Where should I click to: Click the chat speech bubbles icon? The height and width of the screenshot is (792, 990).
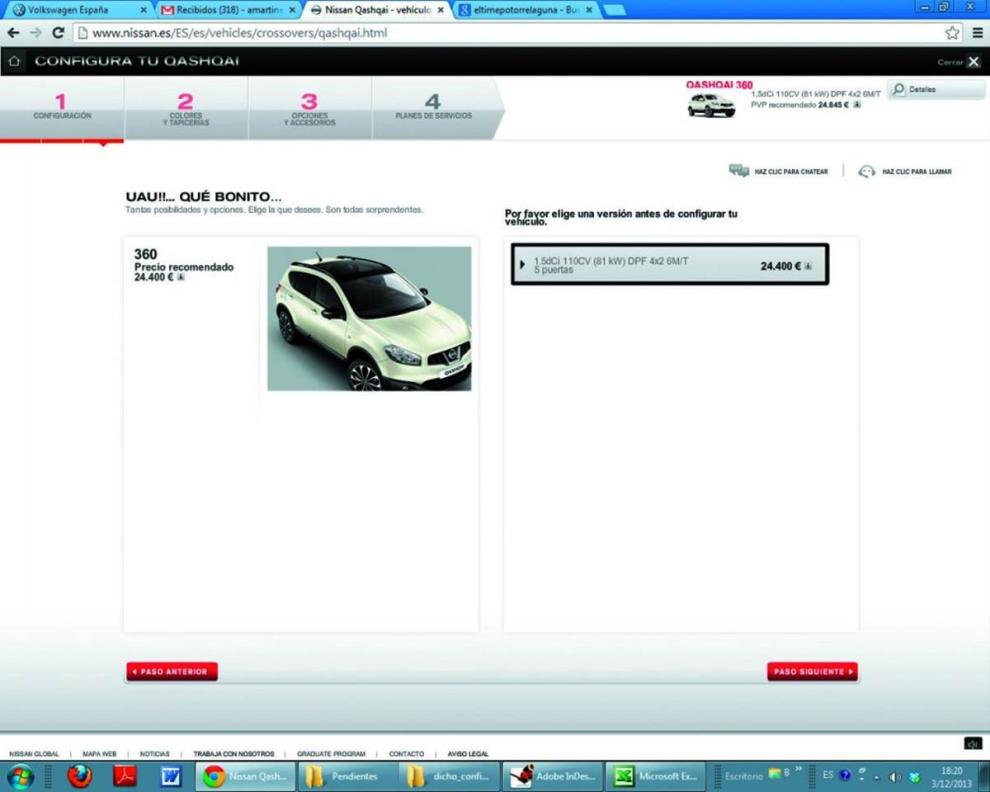tap(739, 171)
